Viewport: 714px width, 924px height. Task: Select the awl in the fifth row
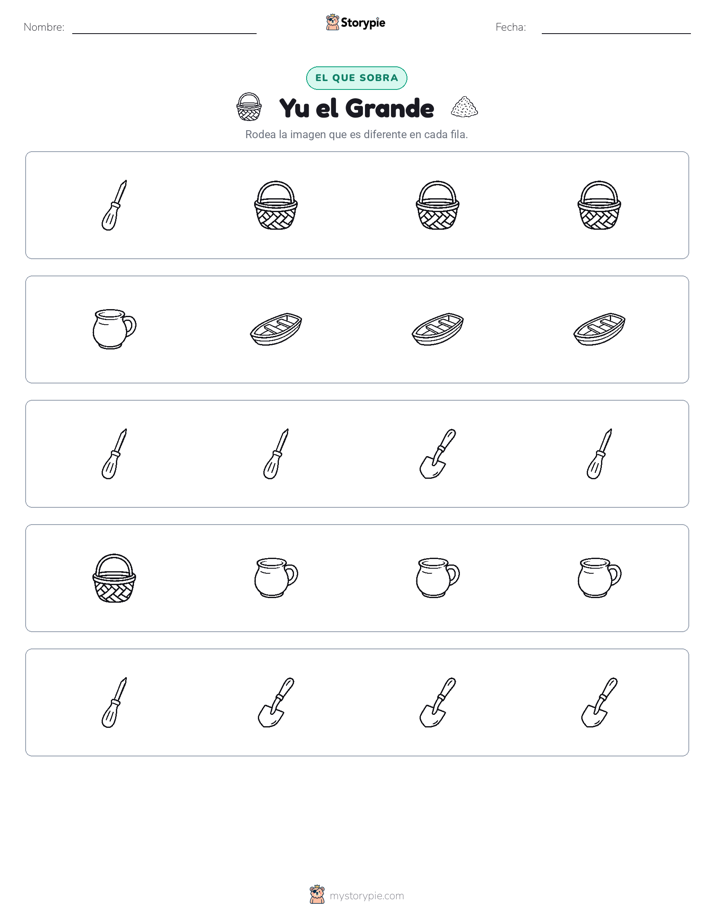coord(114,702)
